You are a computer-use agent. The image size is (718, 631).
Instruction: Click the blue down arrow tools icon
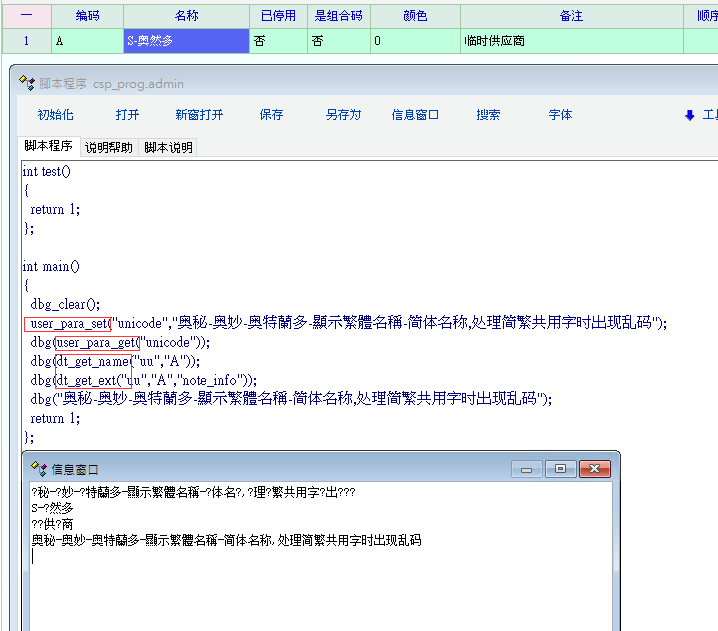pyautogui.click(x=689, y=116)
